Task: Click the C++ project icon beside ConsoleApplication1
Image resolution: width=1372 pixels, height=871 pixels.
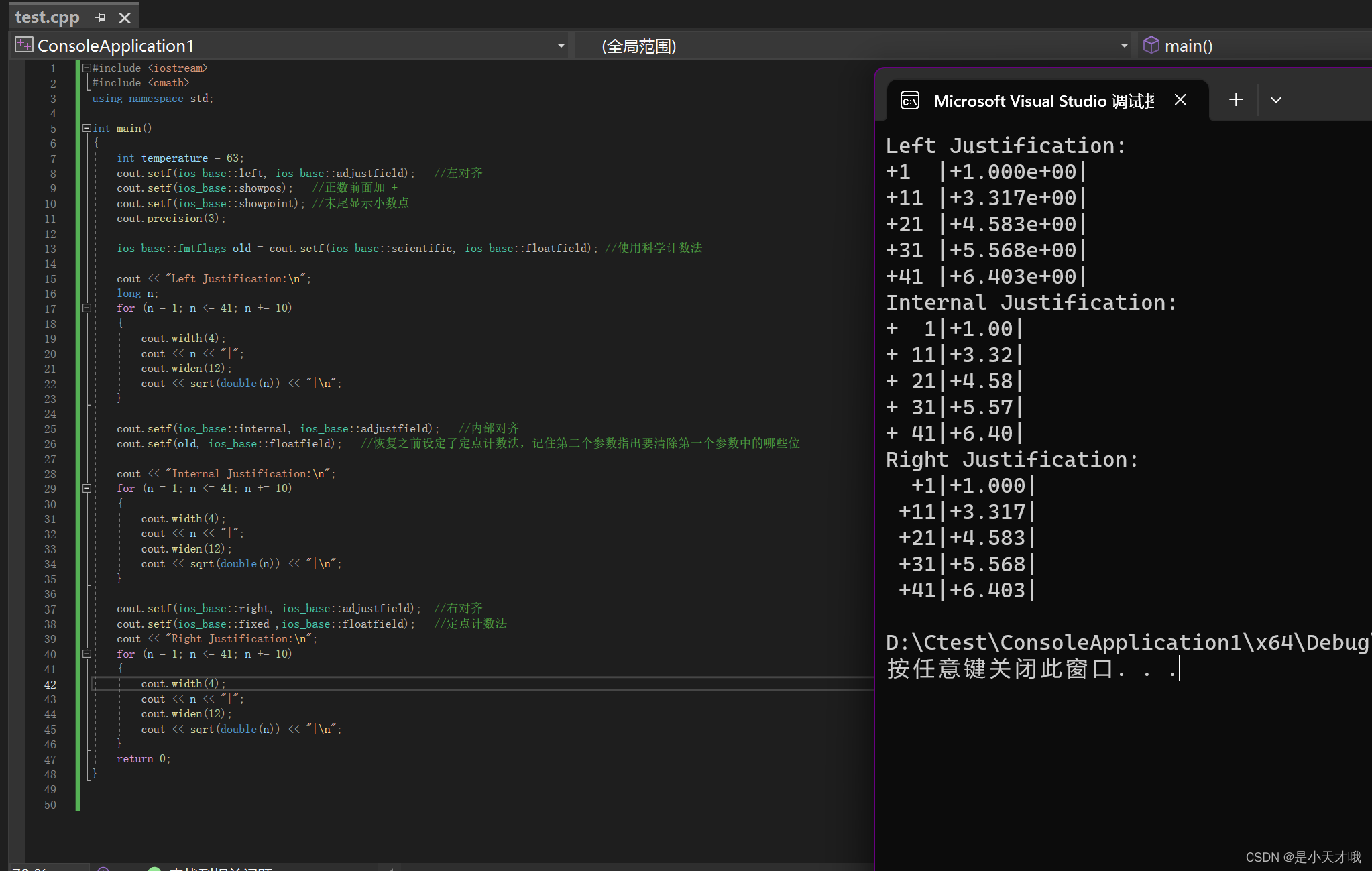Action: pyautogui.click(x=23, y=45)
